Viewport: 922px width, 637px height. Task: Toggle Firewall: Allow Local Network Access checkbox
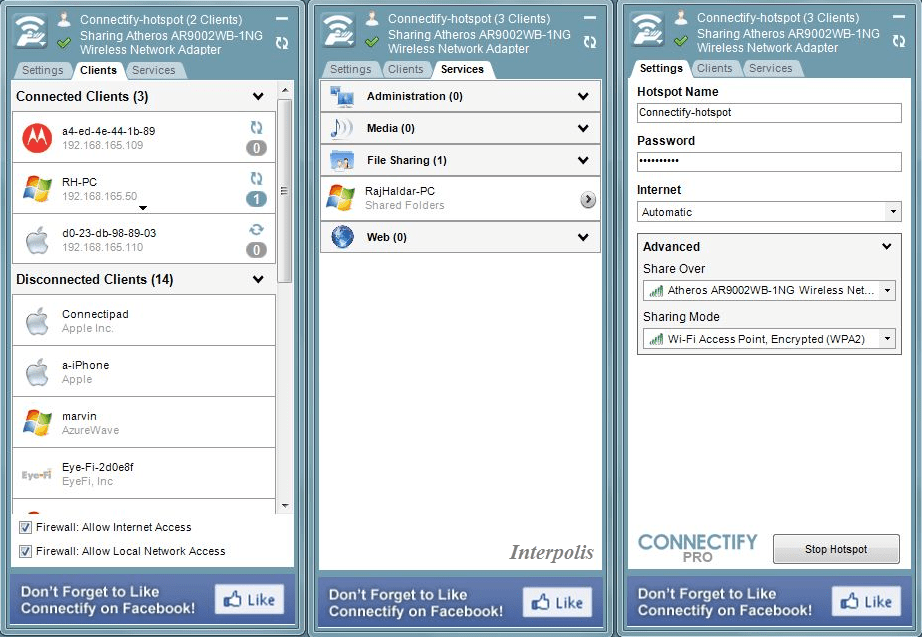25,551
